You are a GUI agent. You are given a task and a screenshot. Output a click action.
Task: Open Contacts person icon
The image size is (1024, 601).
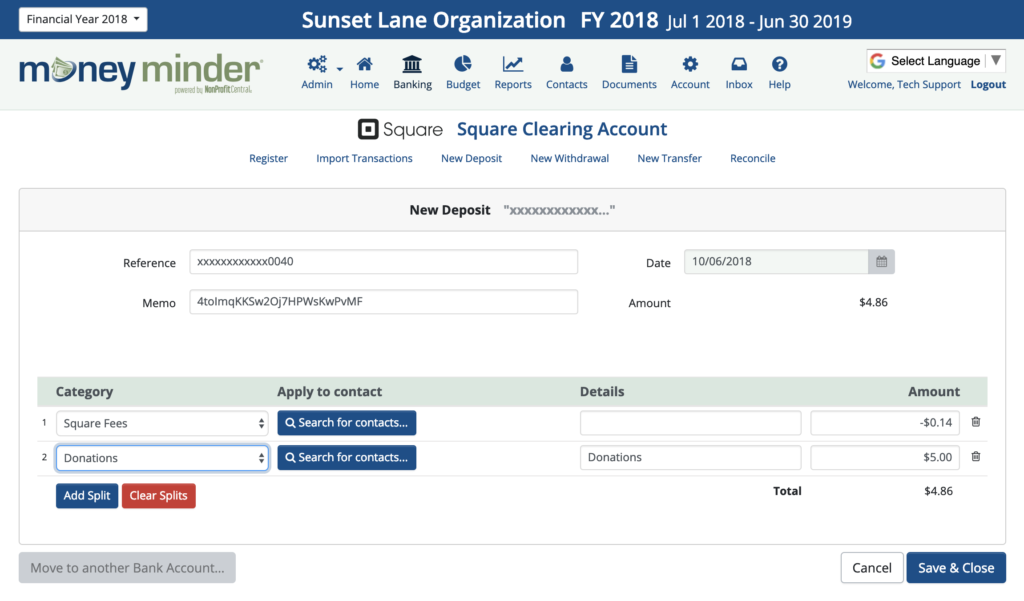[x=567, y=64]
